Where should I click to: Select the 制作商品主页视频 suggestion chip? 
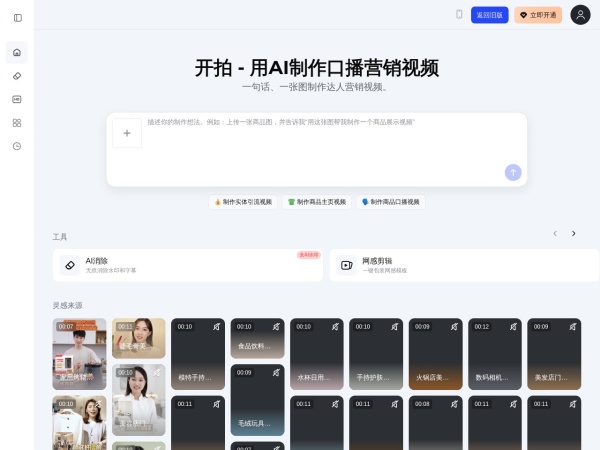coord(317,202)
